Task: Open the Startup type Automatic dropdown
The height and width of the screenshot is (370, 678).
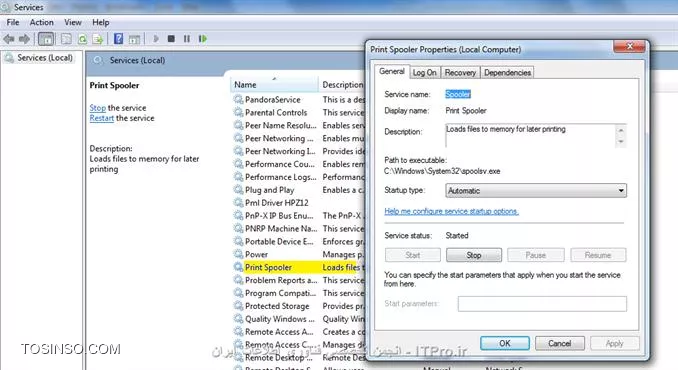Action: (536, 191)
